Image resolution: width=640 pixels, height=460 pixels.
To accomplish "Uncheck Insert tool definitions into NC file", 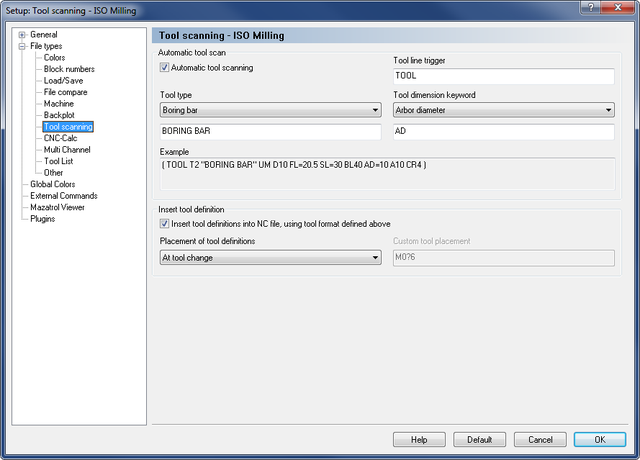I will point(164,224).
